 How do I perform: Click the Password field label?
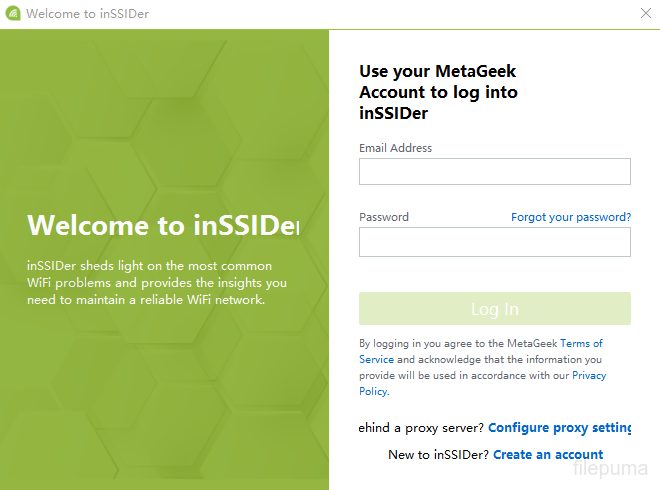pos(384,217)
